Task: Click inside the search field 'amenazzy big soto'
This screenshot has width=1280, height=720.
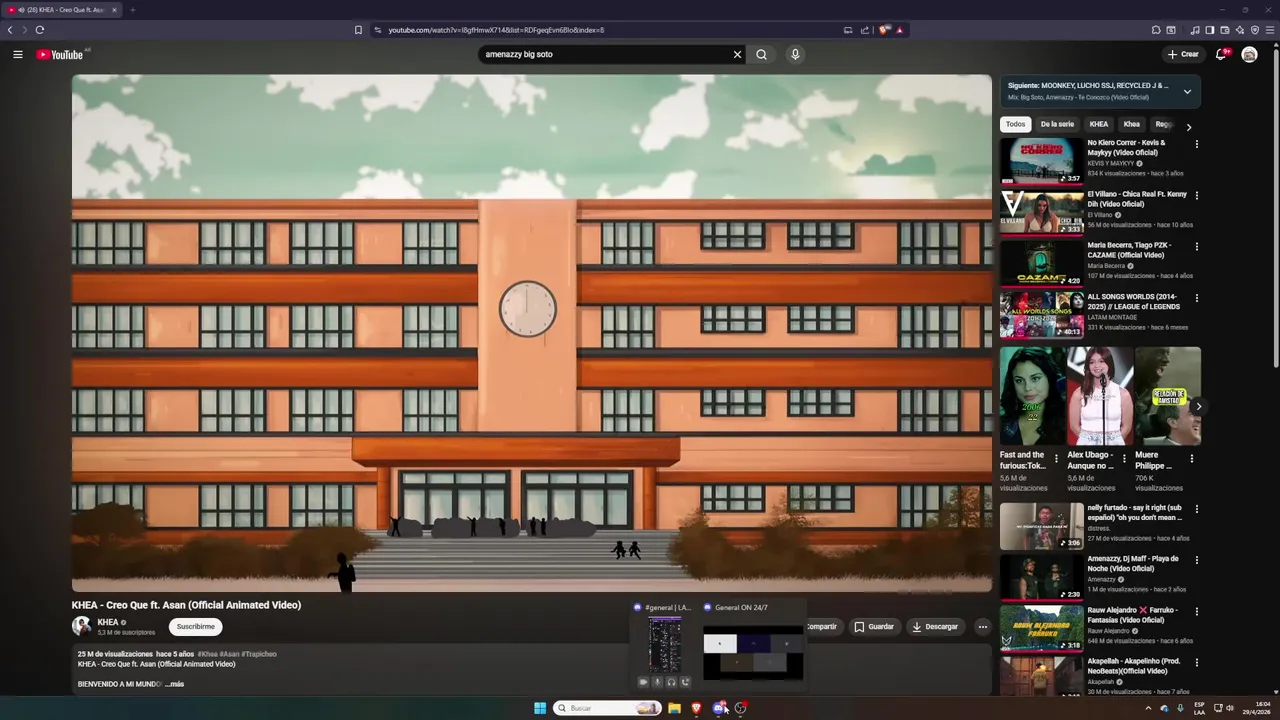Action: pyautogui.click(x=605, y=55)
